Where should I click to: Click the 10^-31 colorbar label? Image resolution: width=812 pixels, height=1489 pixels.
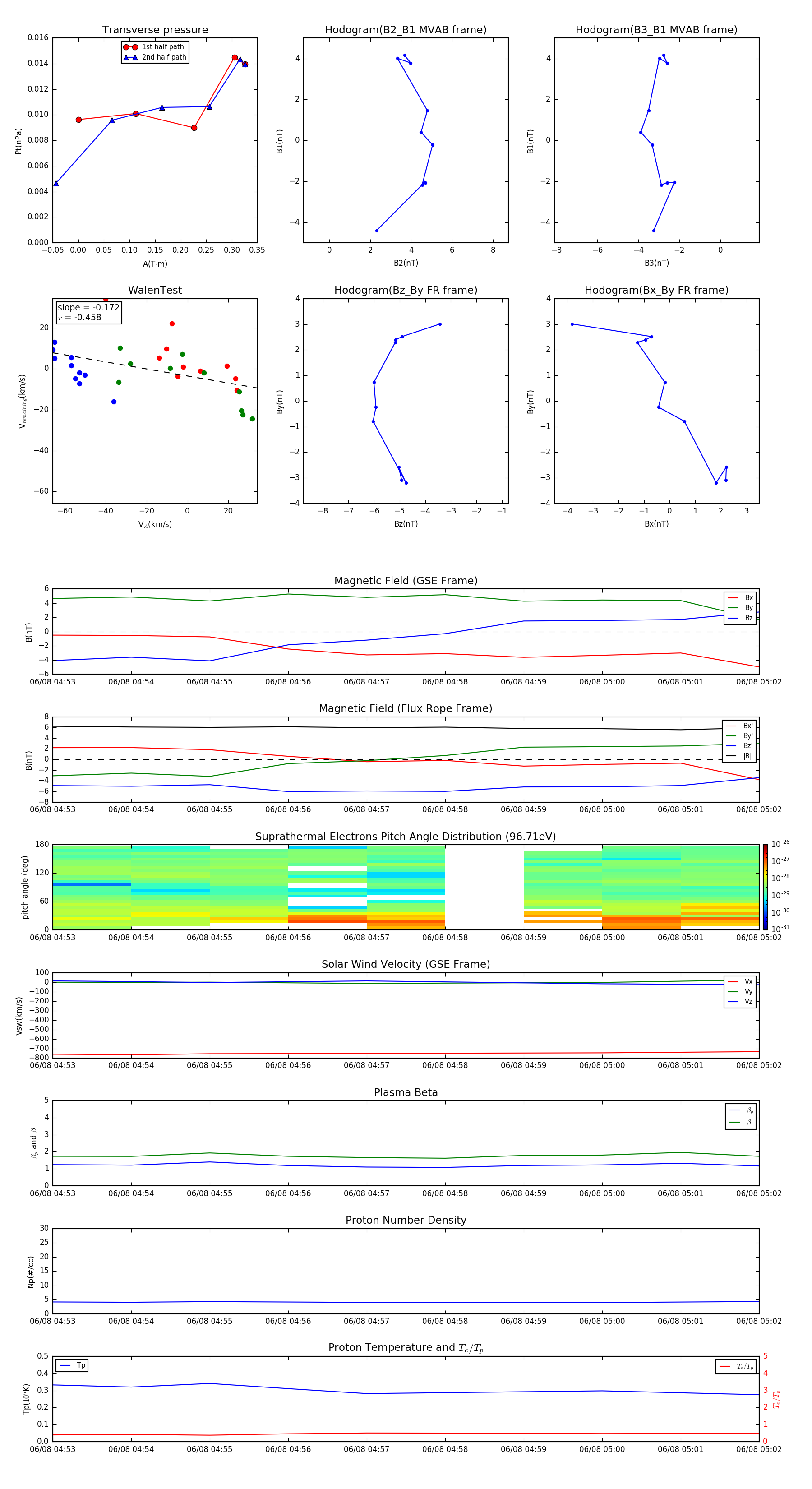click(x=780, y=929)
